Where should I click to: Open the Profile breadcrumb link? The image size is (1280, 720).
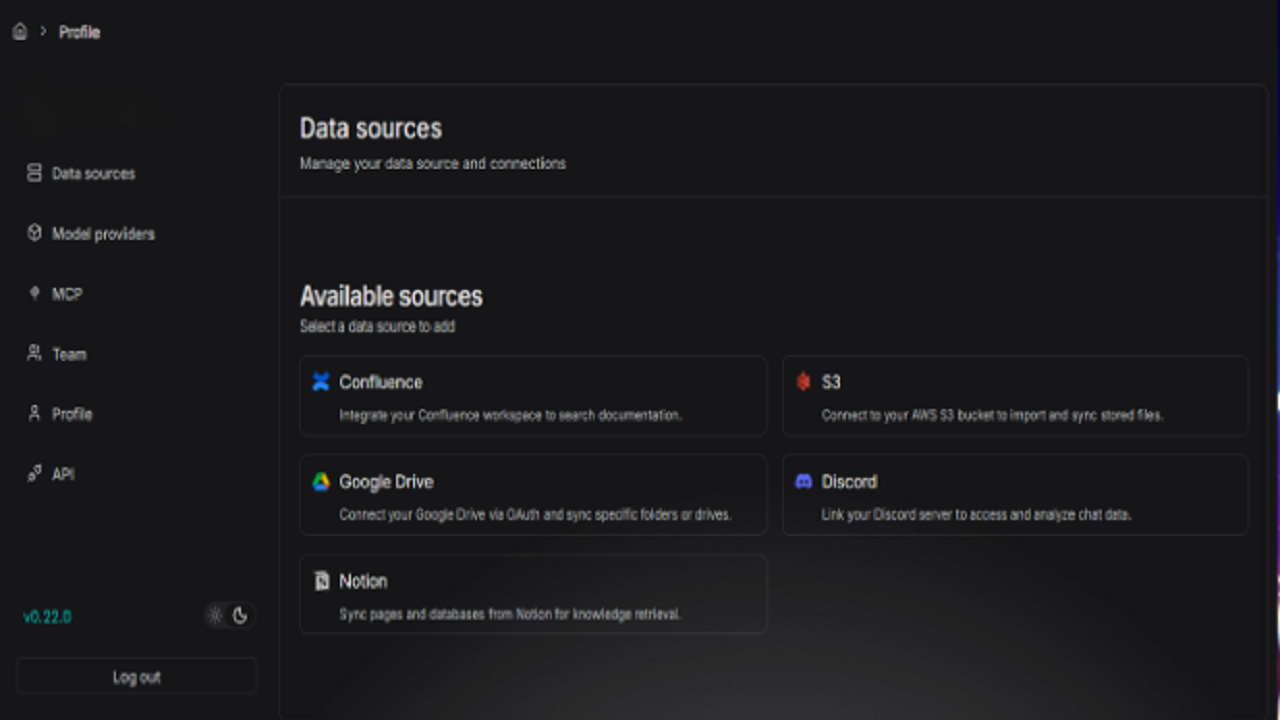pyautogui.click(x=79, y=32)
